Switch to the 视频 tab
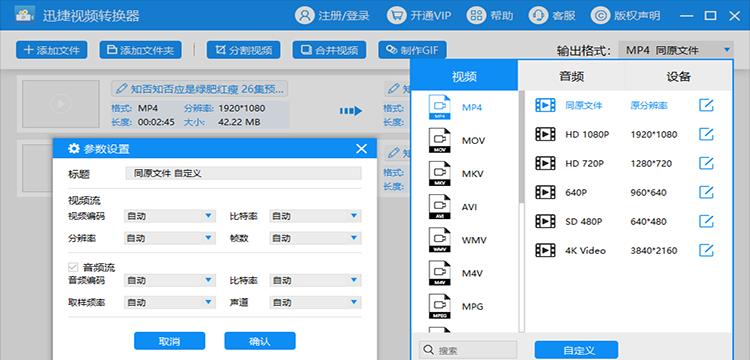Screen dimensions: 750x360 pos(464,76)
